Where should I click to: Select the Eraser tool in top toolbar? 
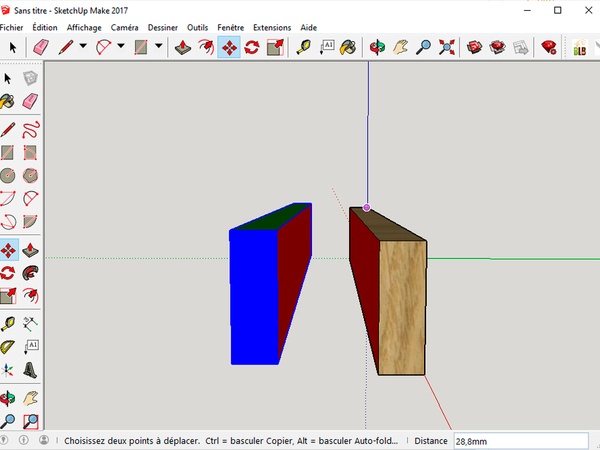click(40, 47)
